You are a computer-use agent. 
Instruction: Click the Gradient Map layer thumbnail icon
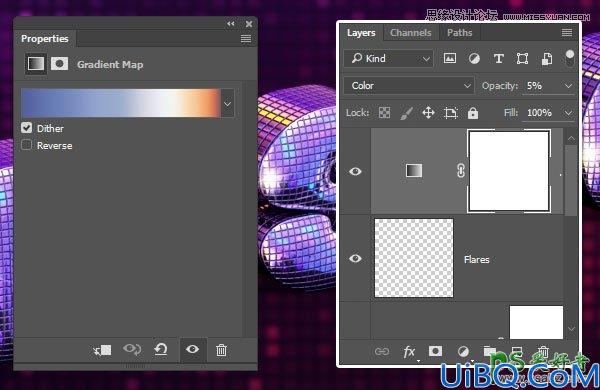tap(414, 170)
